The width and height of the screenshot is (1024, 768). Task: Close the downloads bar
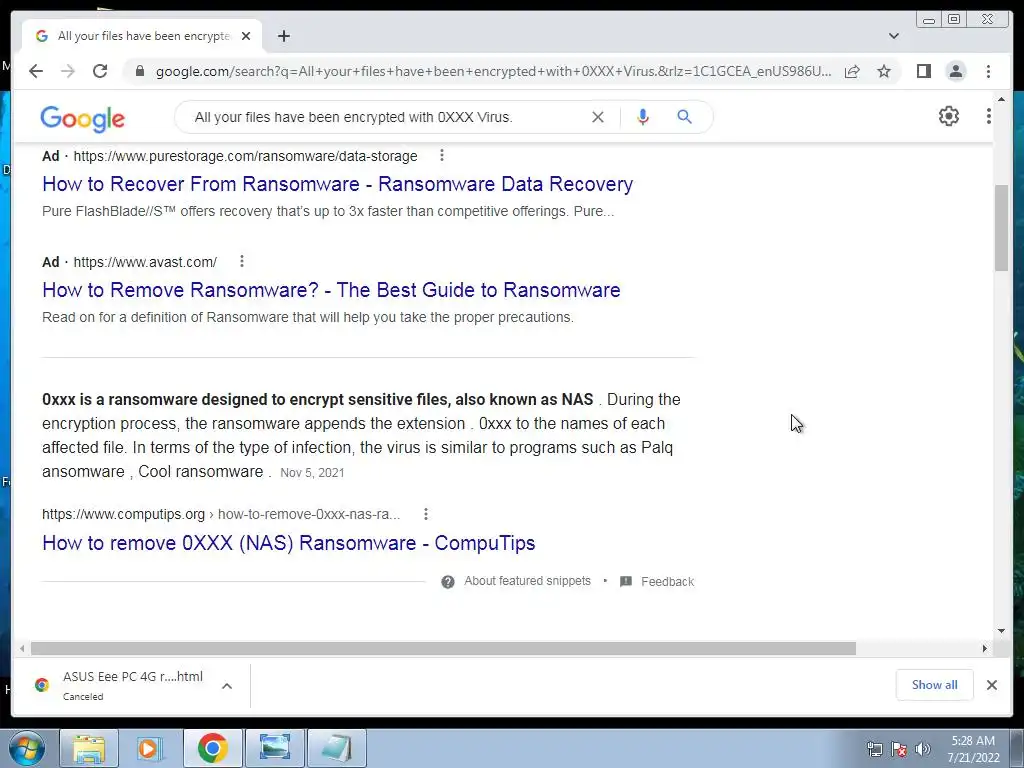click(991, 684)
